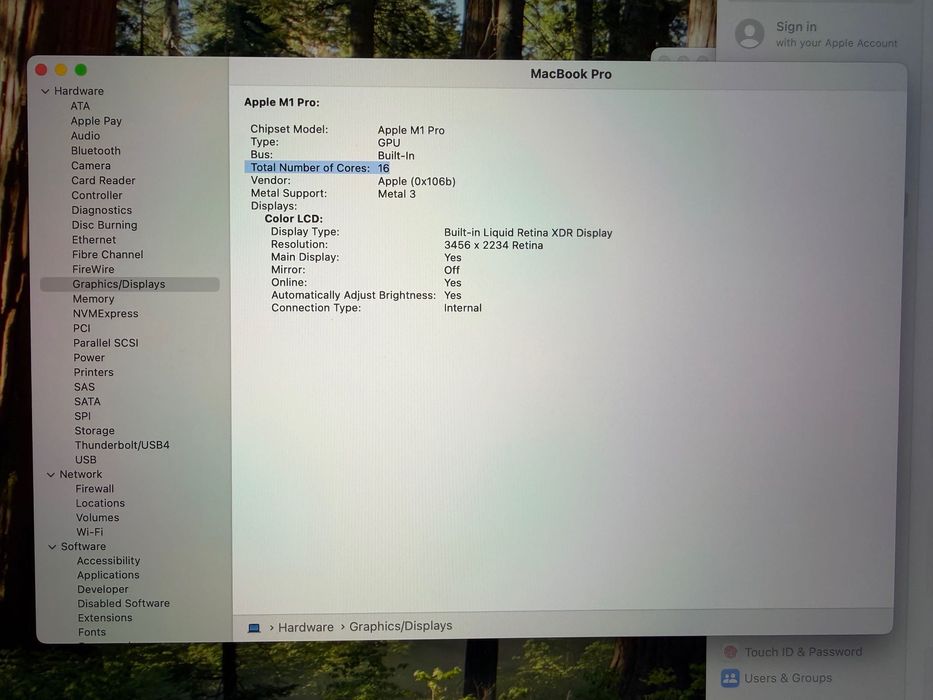Select Firewall under Network
Viewport: 933px width, 700px height.
[x=95, y=489]
